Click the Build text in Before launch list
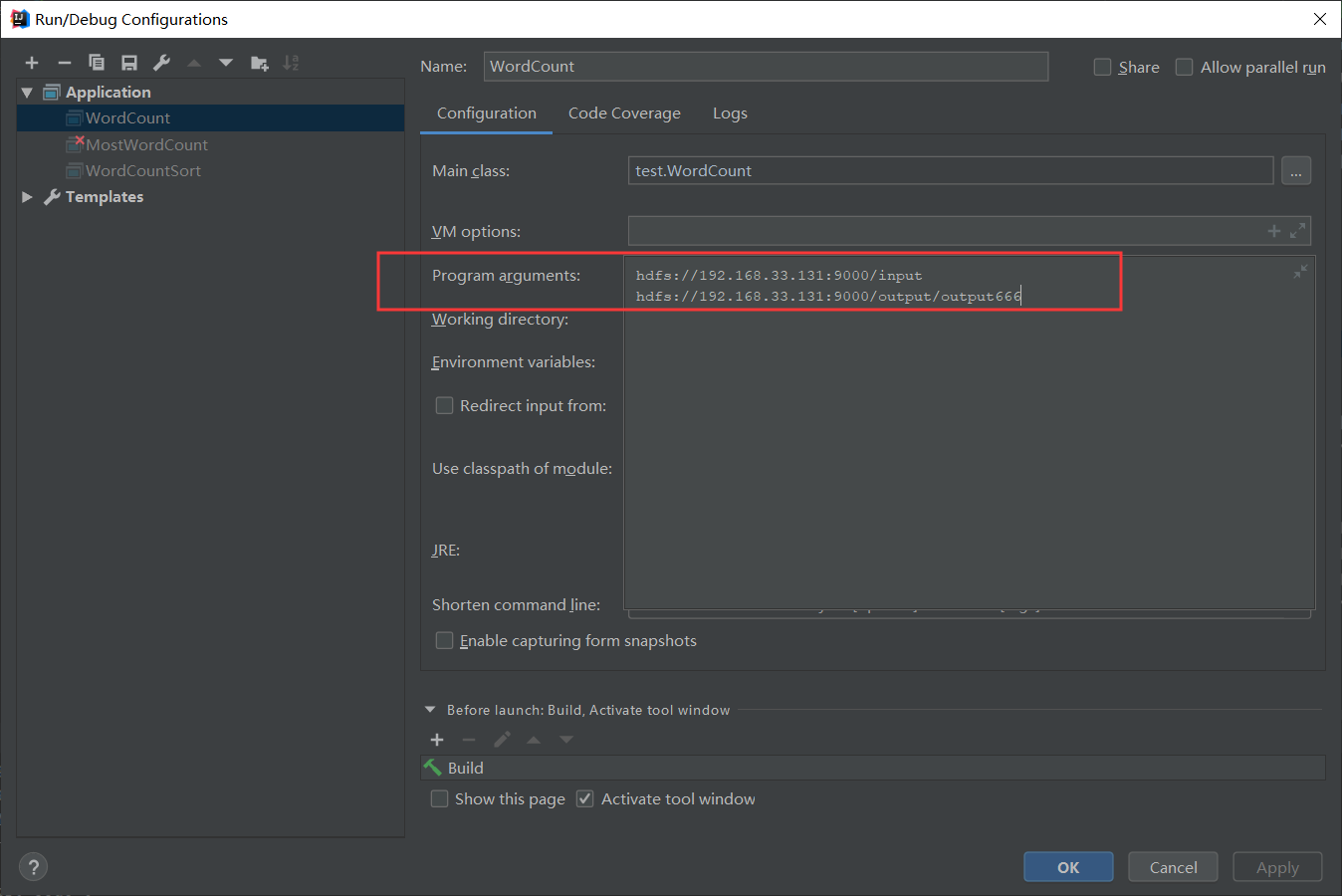 coord(466,768)
